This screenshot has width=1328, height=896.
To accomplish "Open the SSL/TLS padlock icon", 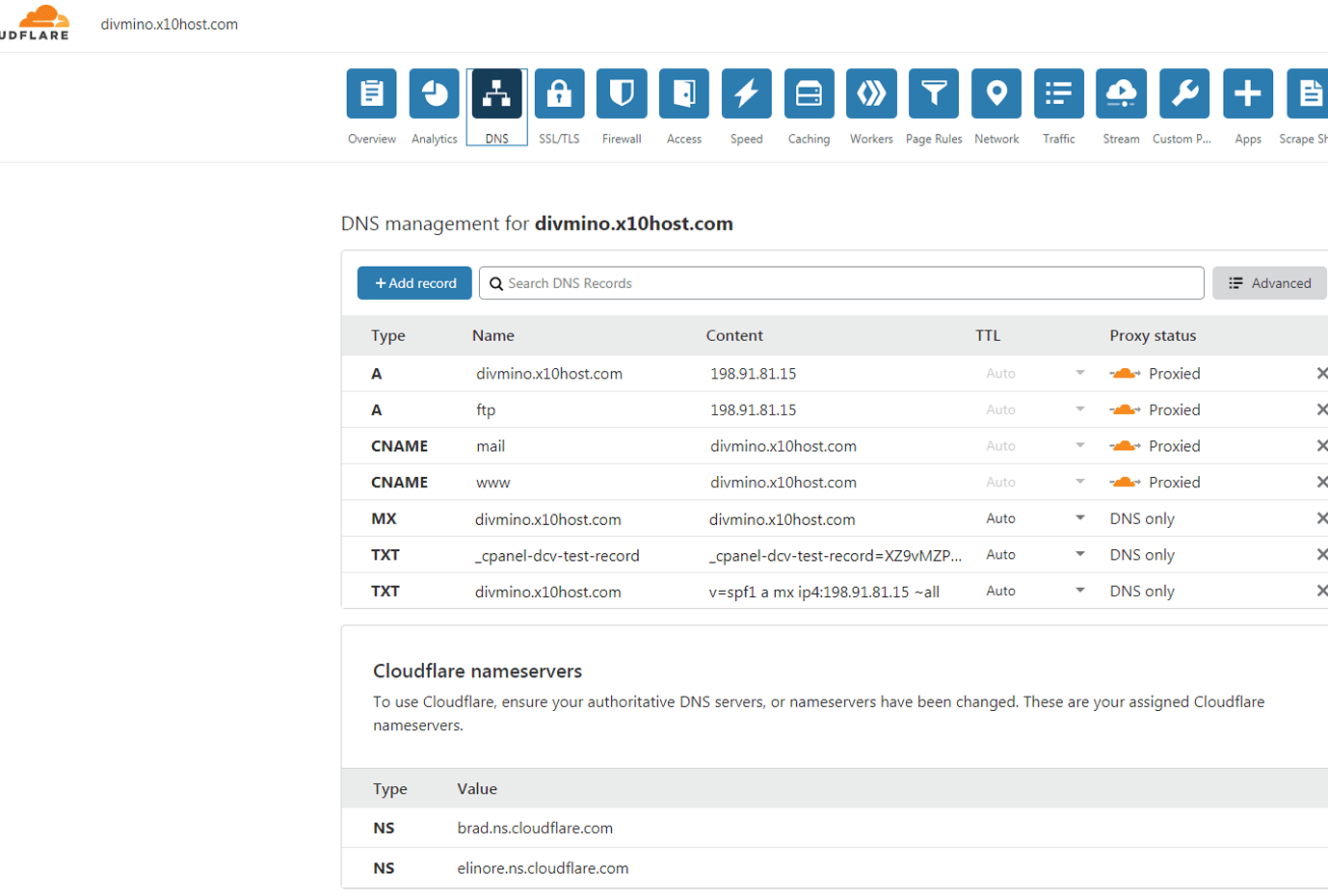I will coord(560,93).
